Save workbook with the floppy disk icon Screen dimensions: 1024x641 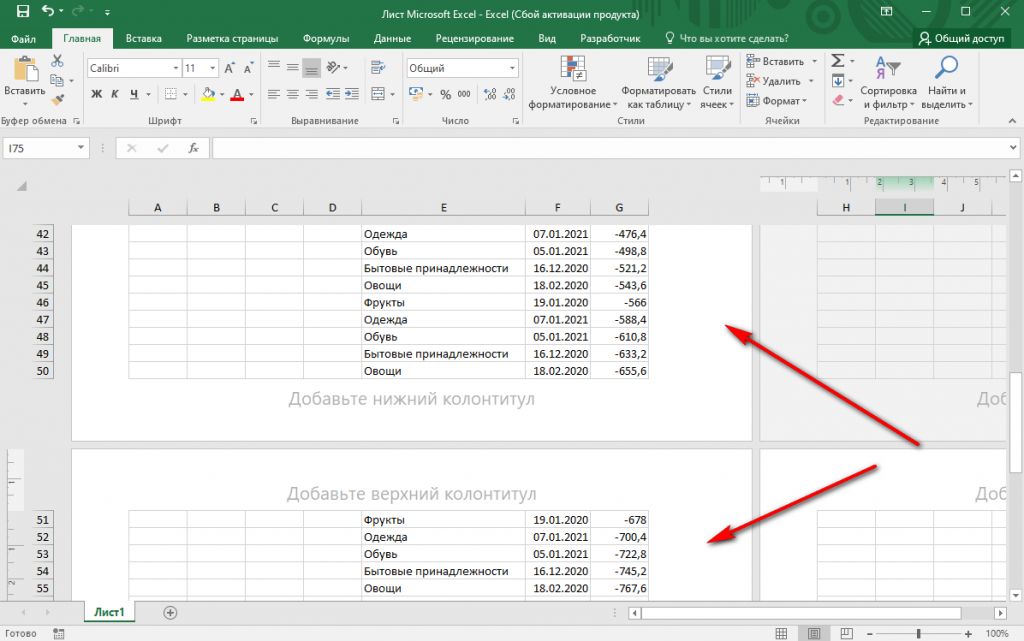click(x=23, y=12)
